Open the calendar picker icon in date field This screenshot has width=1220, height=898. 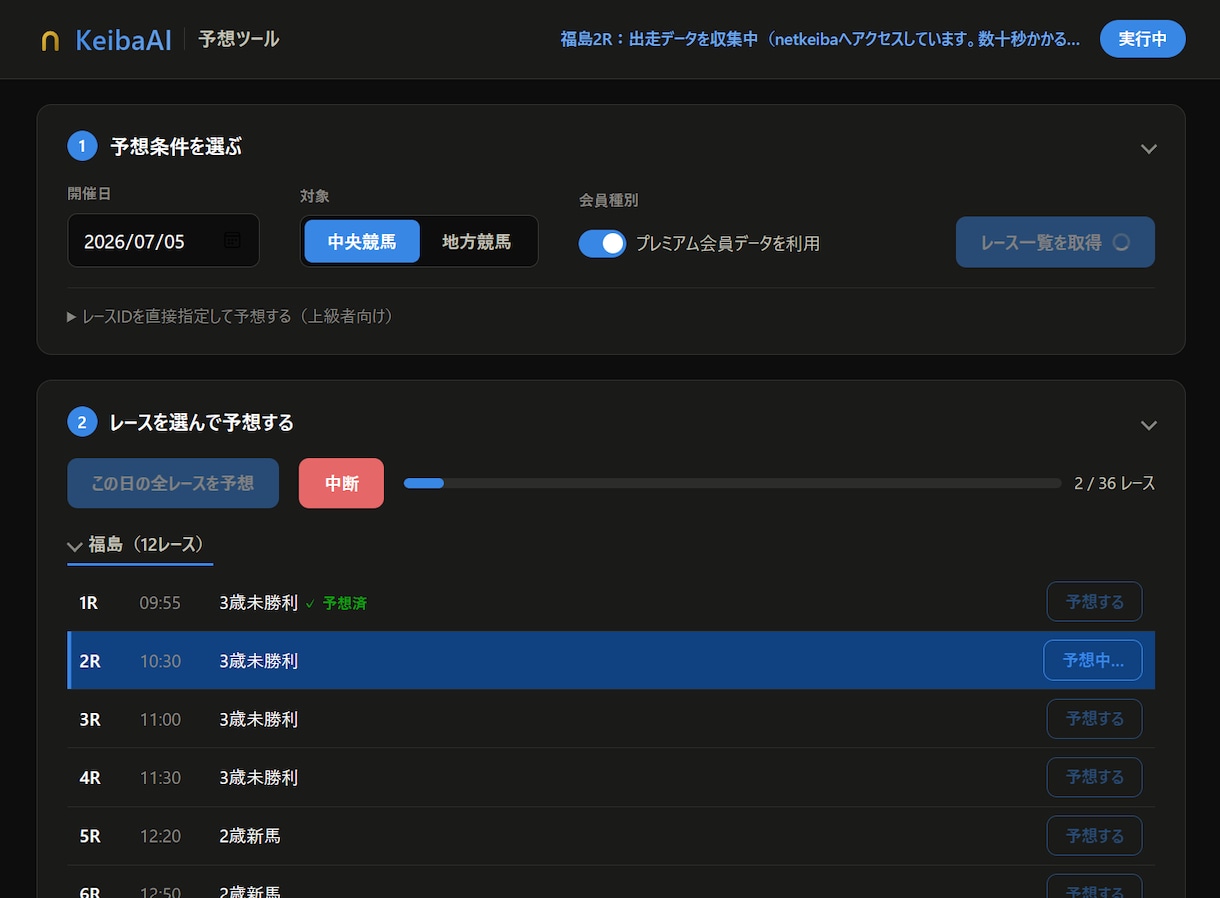(232, 241)
